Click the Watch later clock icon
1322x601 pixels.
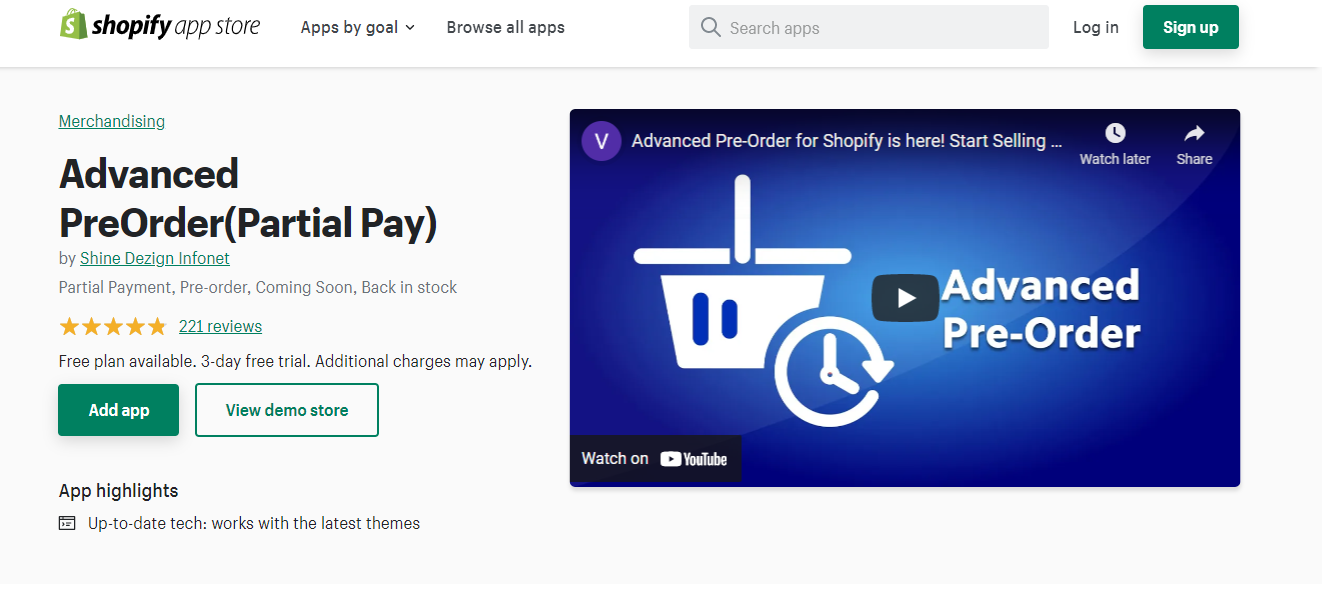click(x=1115, y=133)
